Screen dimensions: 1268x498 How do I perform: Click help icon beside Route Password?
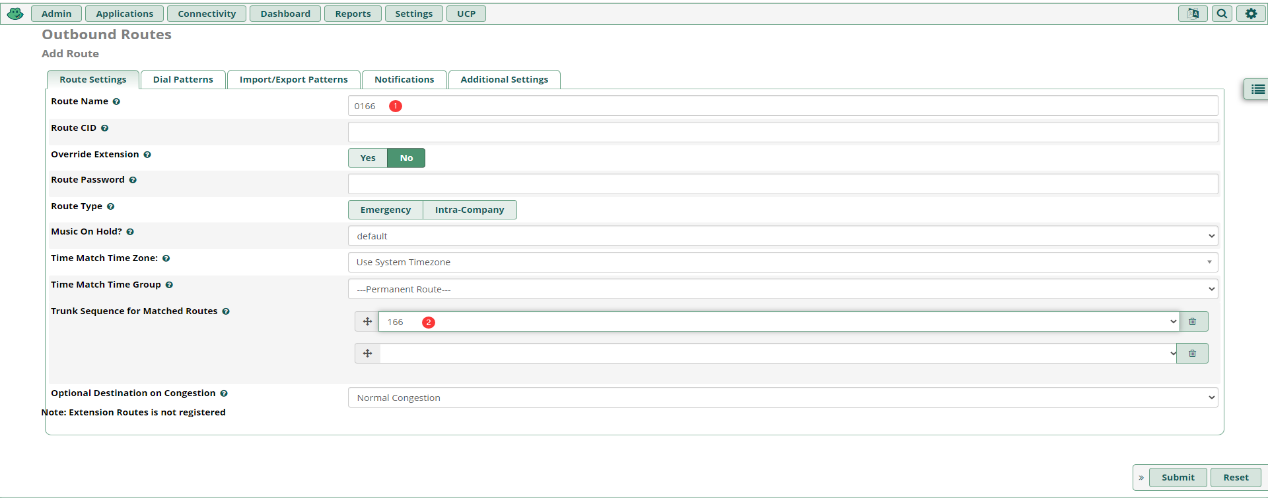click(x=133, y=180)
